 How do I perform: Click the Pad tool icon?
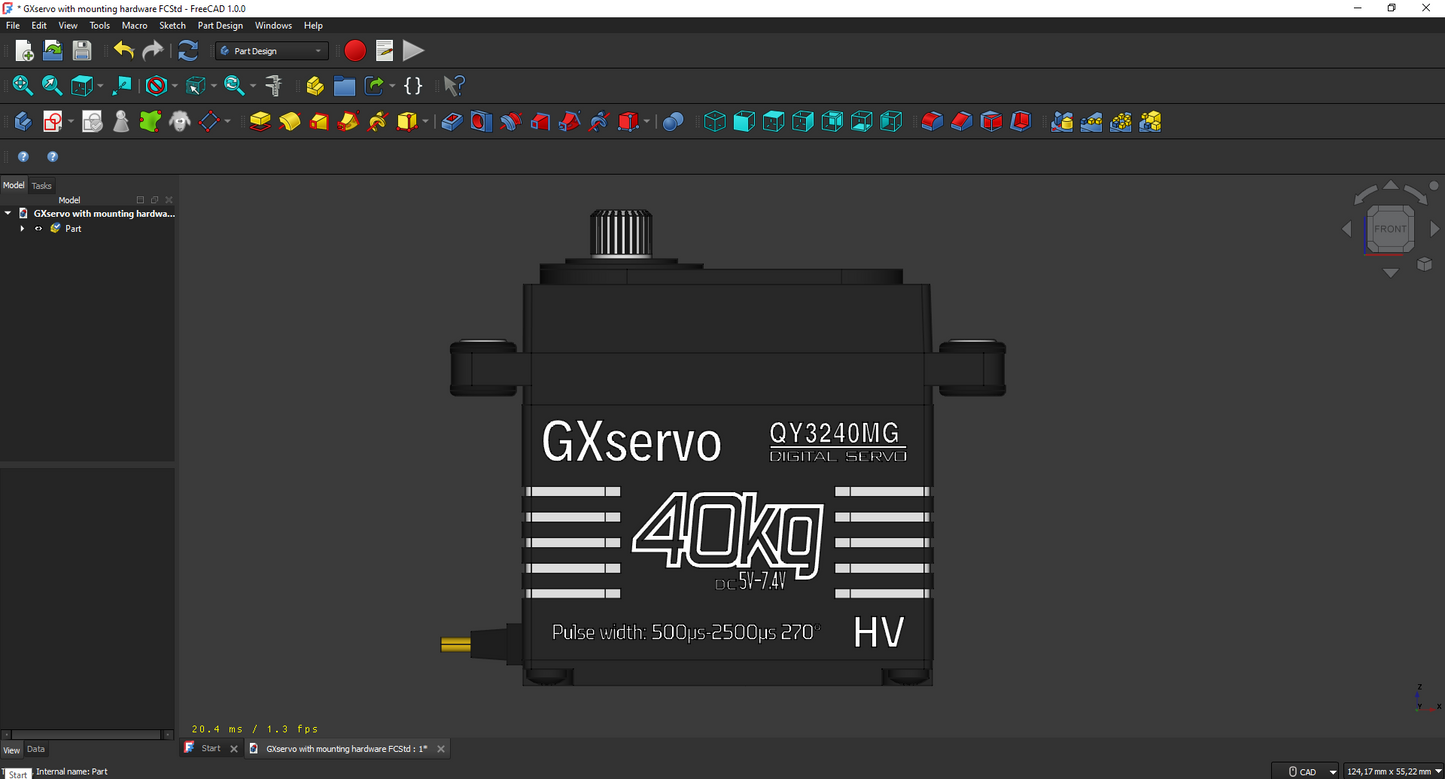coord(260,122)
